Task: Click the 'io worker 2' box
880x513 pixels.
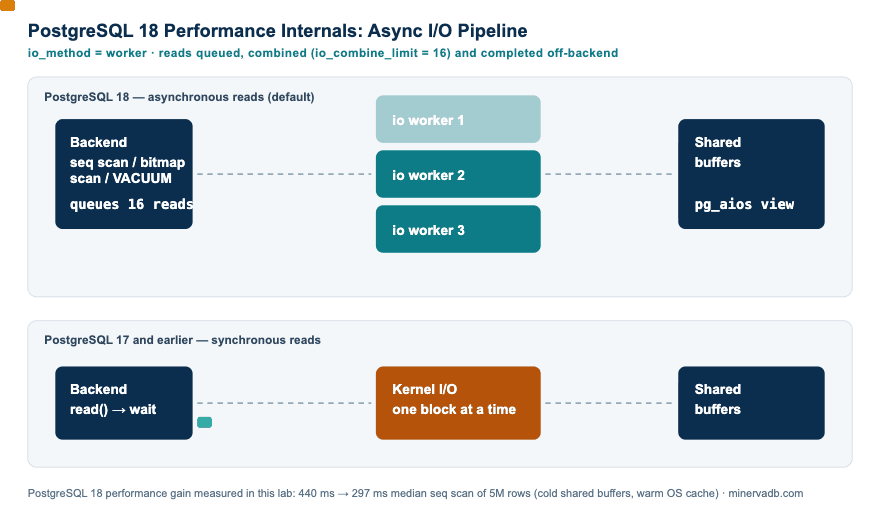Action: (x=458, y=174)
